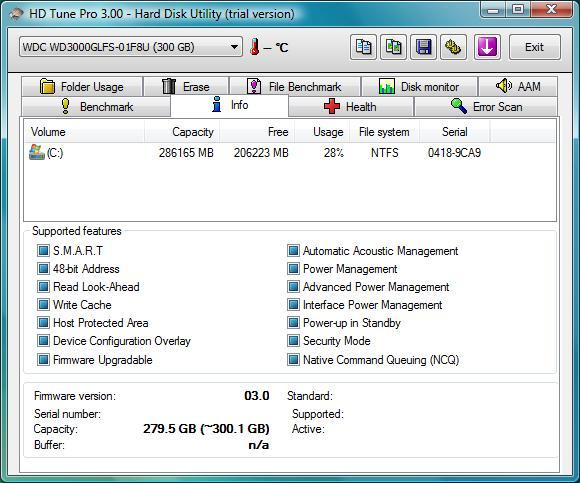Click the Host Protected Area checkbox
580x483 pixels.
point(43,322)
